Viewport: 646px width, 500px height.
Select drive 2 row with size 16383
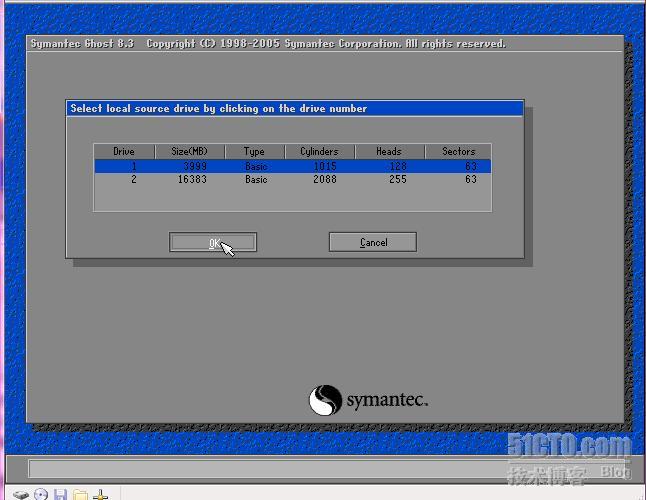[293, 180]
